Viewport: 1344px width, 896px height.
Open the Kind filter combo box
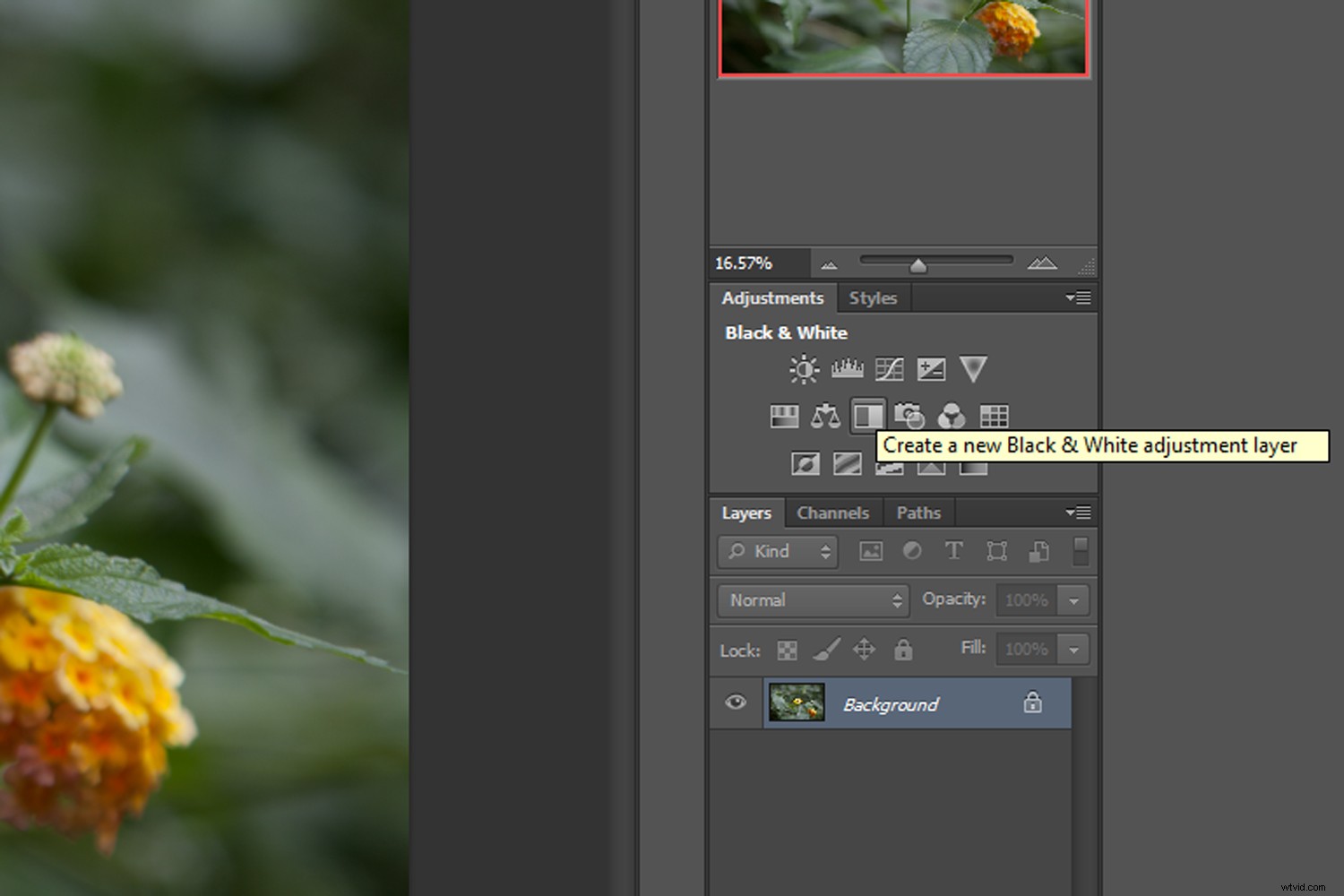[776, 551]
